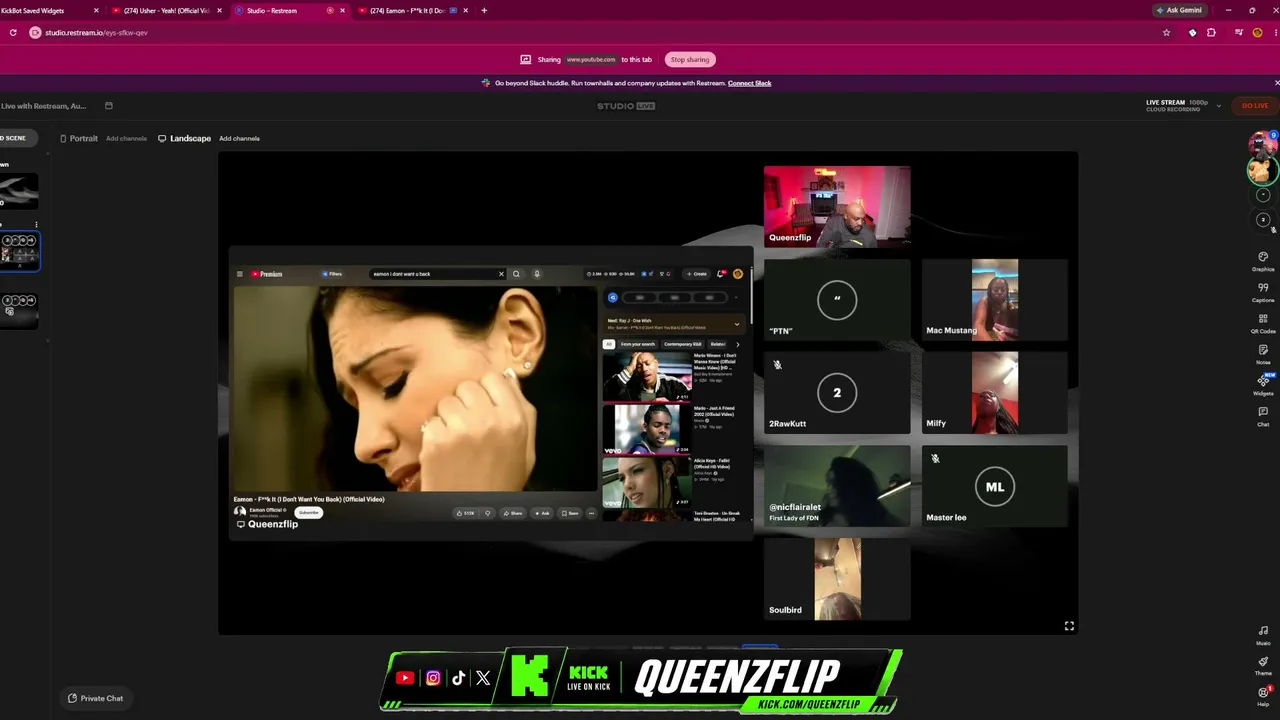Open the Chat panel
This screenshot has height=720, width=1280.
pyautogui.click(x=1263, y=416)
